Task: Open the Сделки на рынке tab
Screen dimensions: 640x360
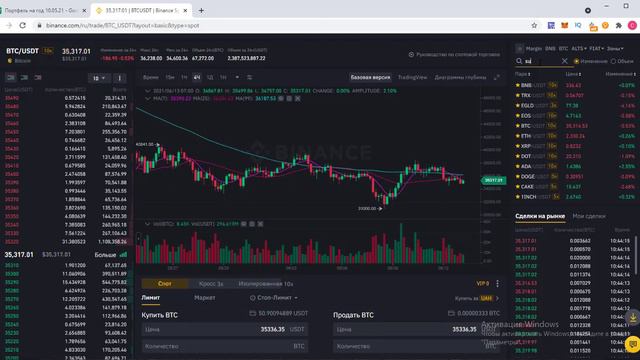Action: click(x=540, y=216)
